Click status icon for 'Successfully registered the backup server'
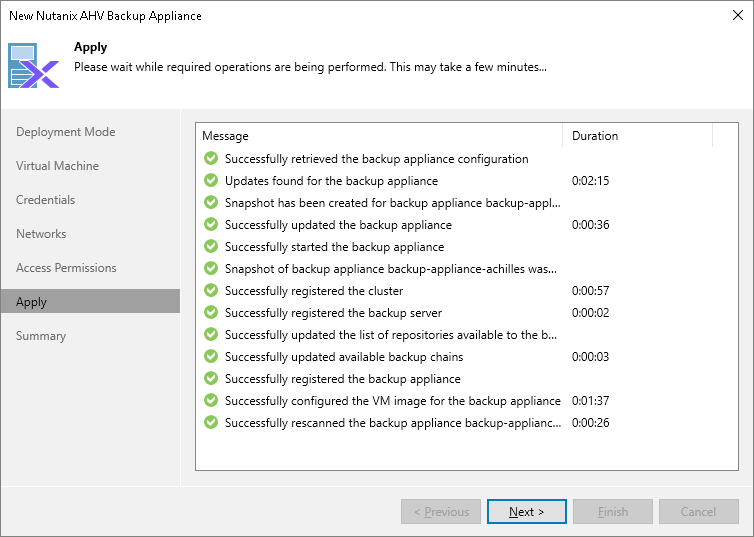754x537 pixels. pyautogui.click(x=211, y=313)
